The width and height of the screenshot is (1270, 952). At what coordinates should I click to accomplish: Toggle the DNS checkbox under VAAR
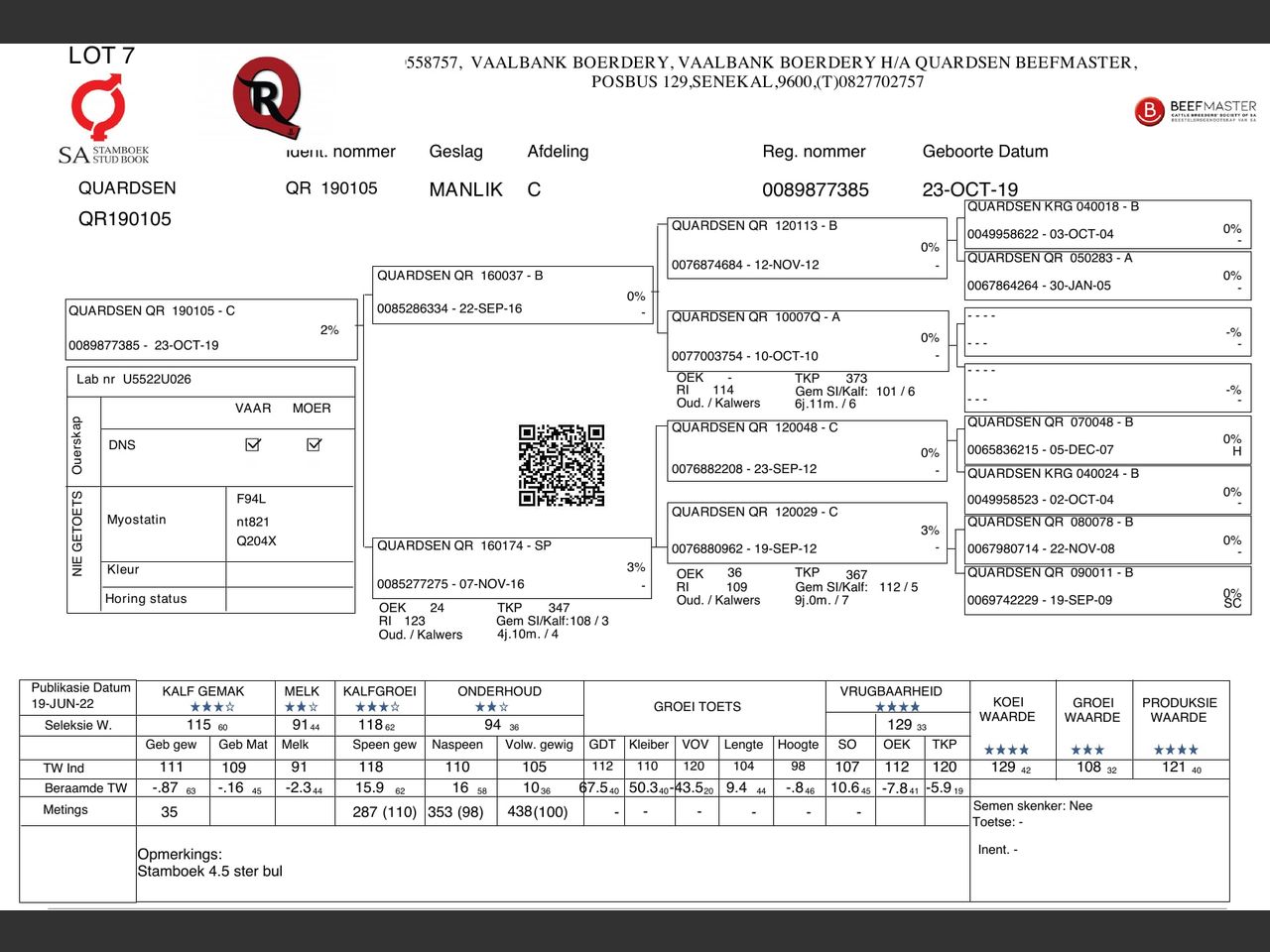253,444
